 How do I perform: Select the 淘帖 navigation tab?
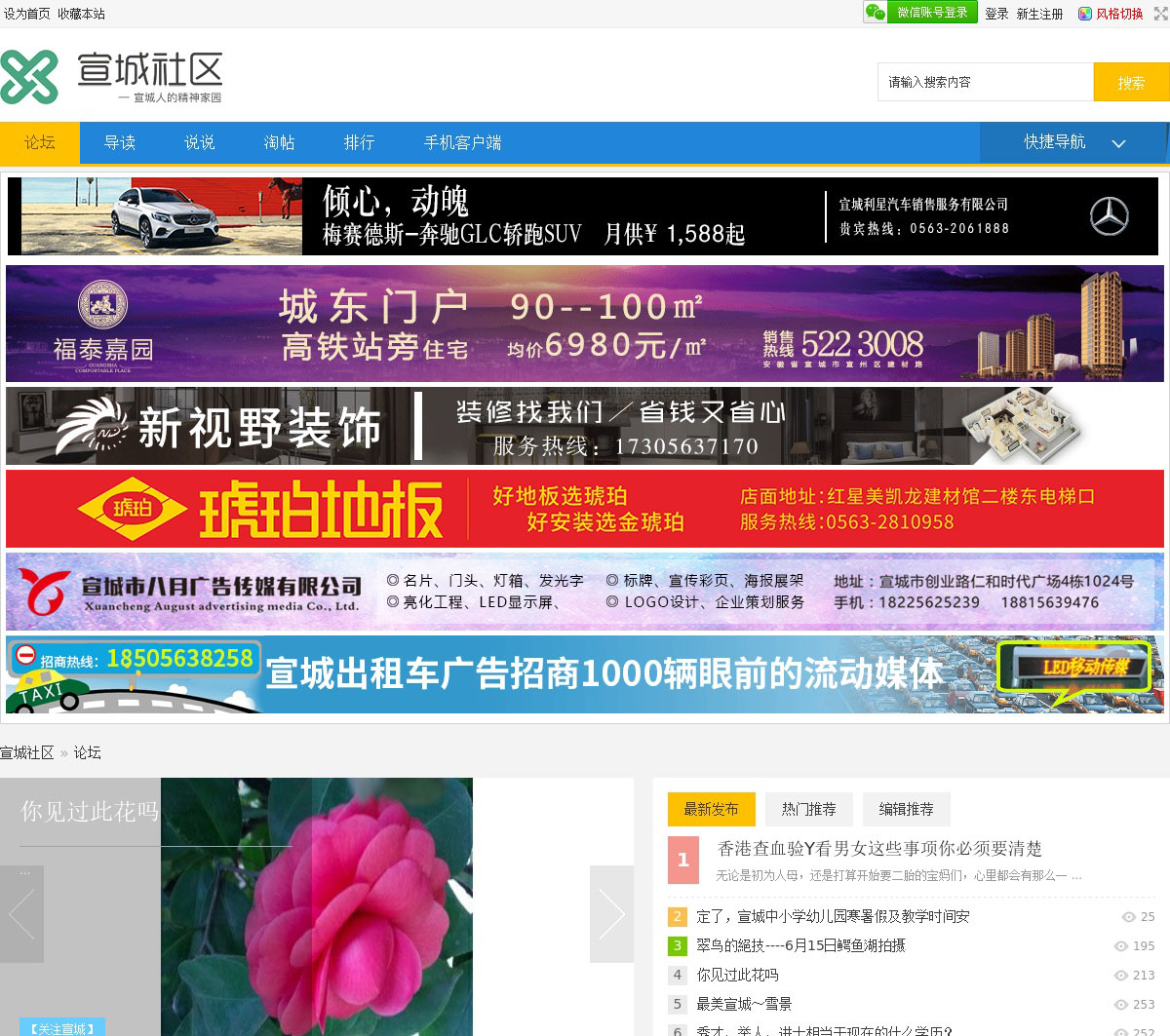tap(280, 142)
